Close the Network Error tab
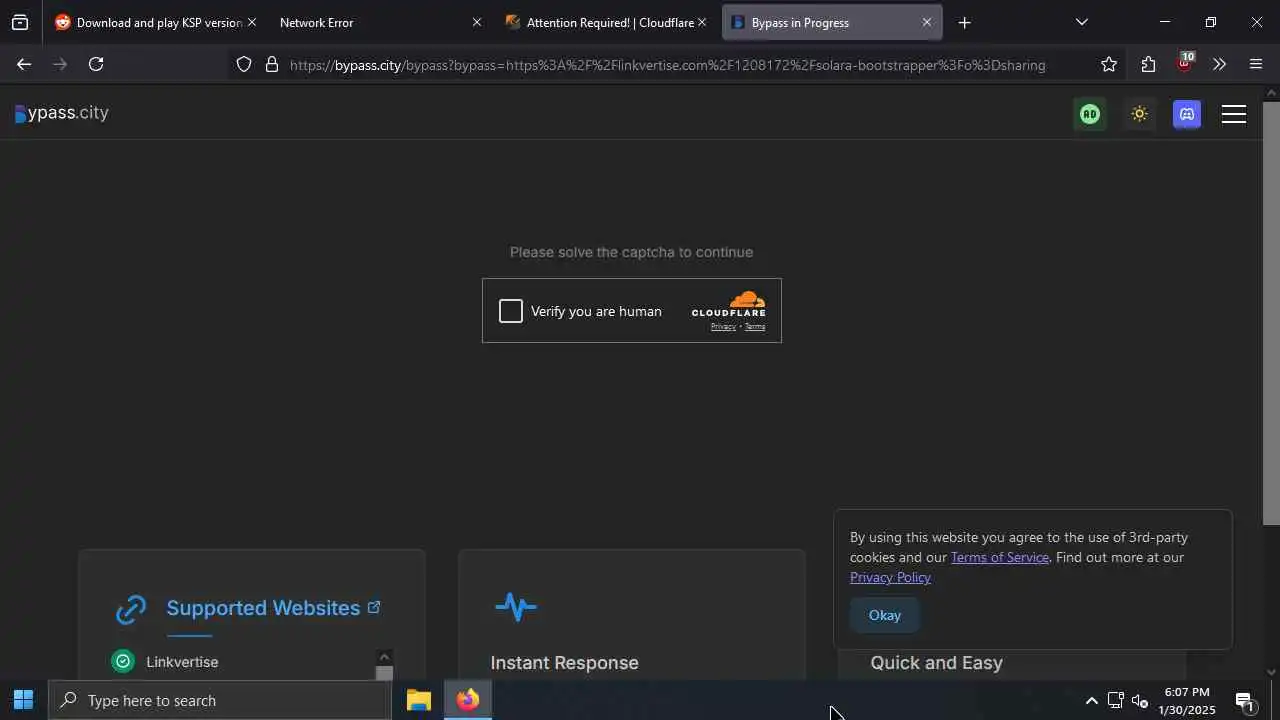 click(477, 22)
